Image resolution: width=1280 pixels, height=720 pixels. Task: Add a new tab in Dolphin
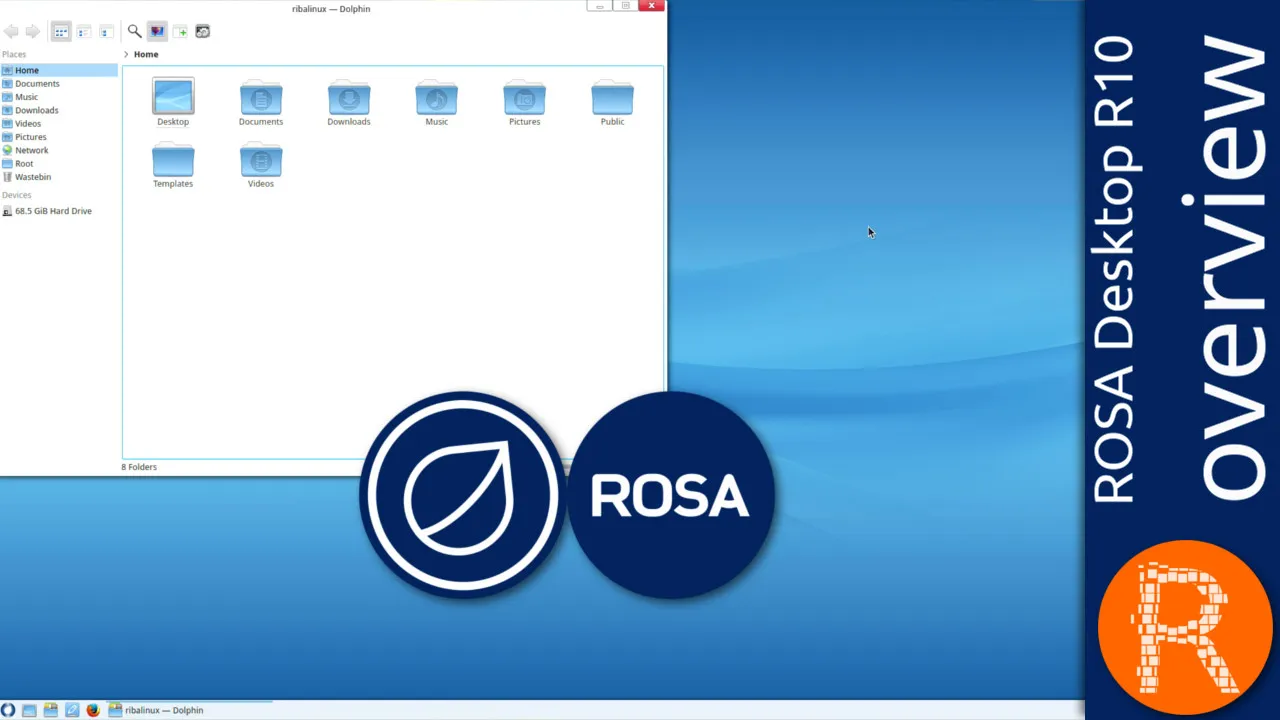(x=180, y=32)
